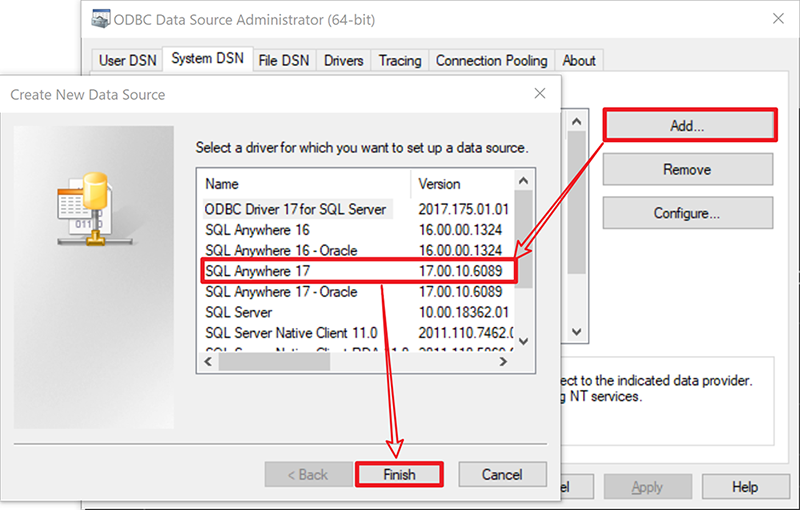Click the Help button
The image size is (800, 510).
[x=744, y=487]
